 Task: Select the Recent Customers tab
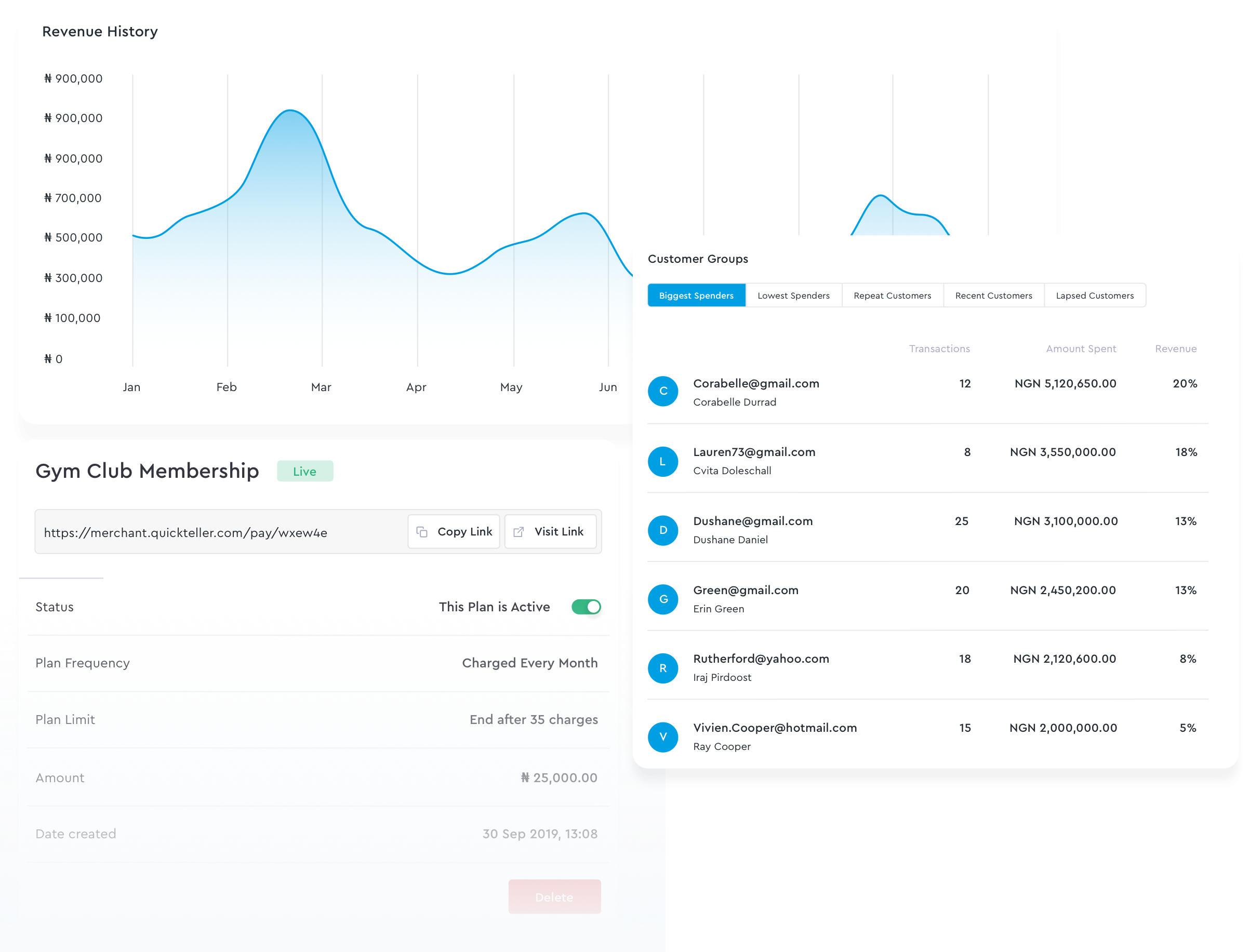pyautogui.click(x=992, y=295)
